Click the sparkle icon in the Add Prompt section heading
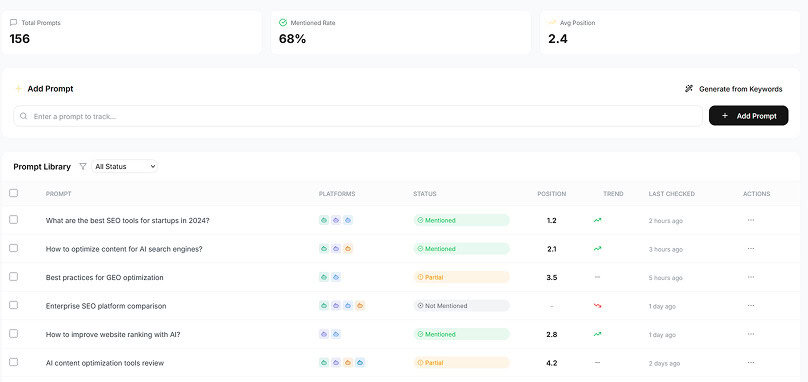Image resolution: width=808 pixels, height=382 pixels. (x=19, y=89)
